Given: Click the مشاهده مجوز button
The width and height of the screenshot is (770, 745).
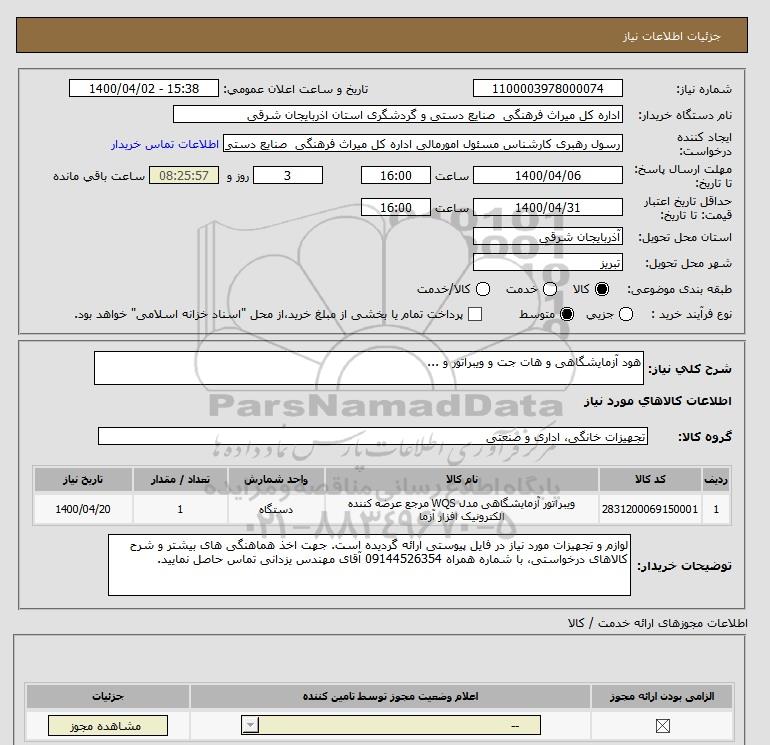Looking at the screenshot, I should pyautogui.click(x=108, y=726).
